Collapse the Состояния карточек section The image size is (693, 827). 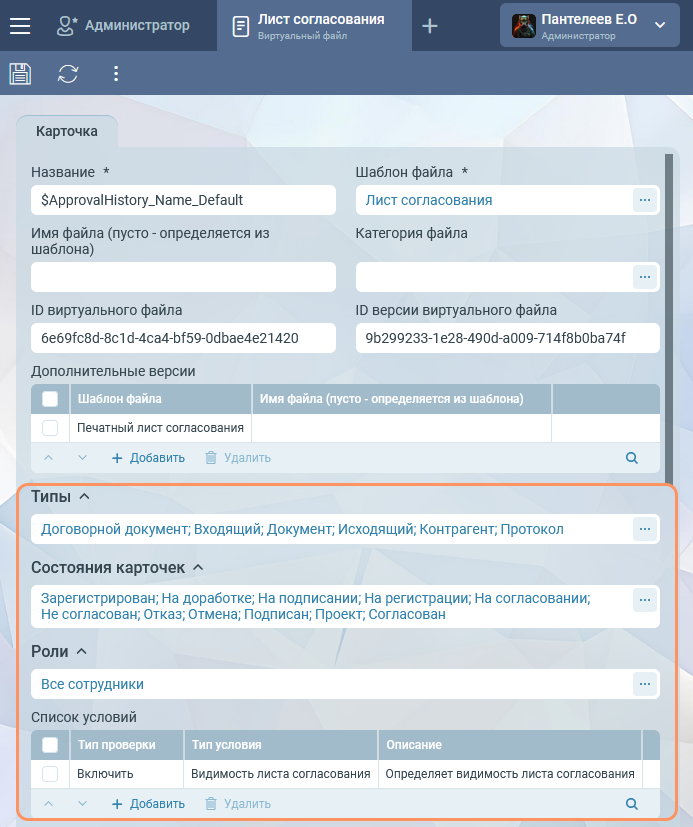[198, 567]
